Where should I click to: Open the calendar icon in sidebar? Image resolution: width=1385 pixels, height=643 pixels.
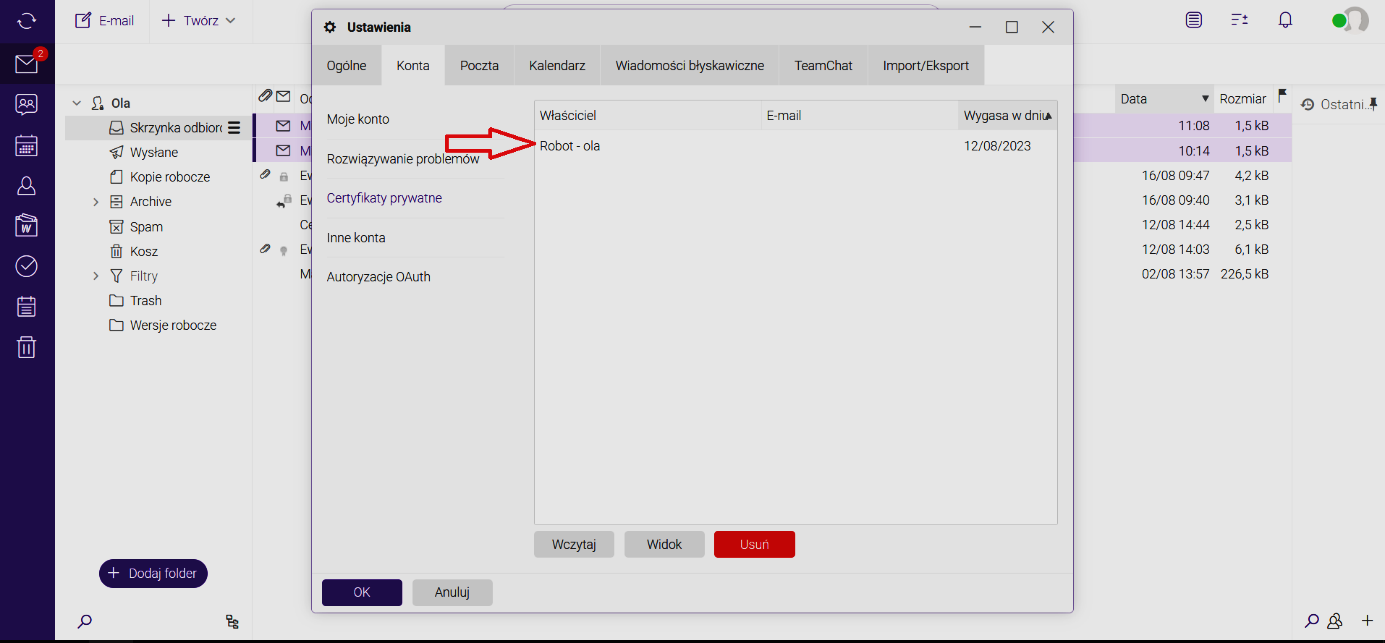(26, 145)
